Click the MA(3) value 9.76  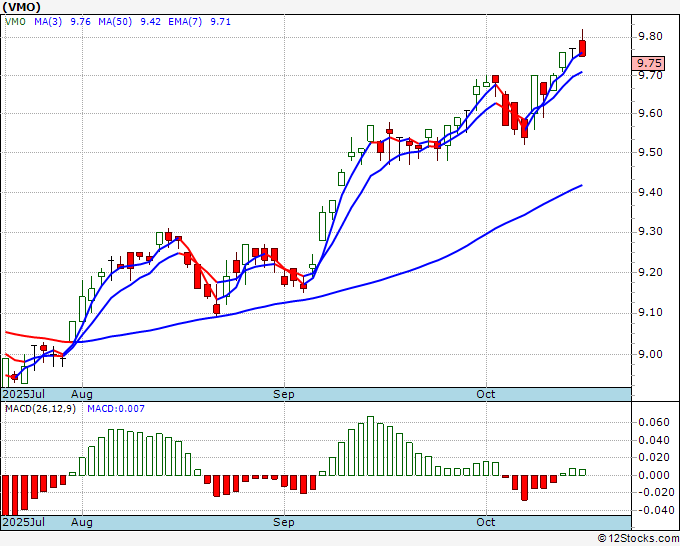[81, 22]
